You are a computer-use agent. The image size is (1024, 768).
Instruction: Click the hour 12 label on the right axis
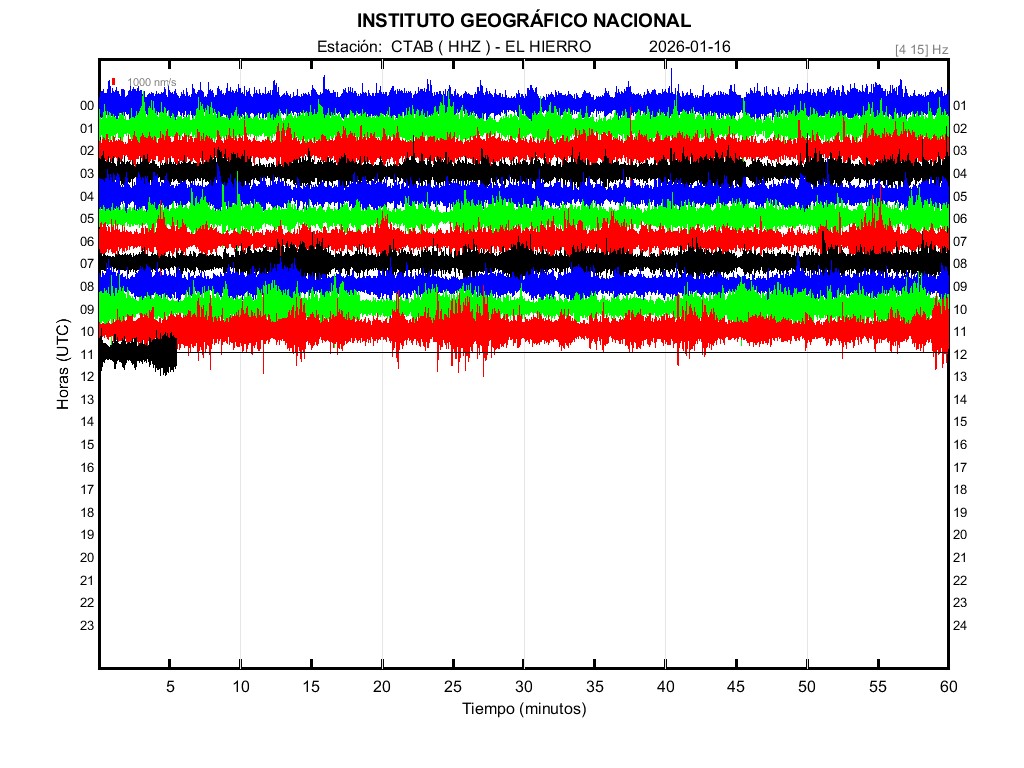click(x=960, y=354)
